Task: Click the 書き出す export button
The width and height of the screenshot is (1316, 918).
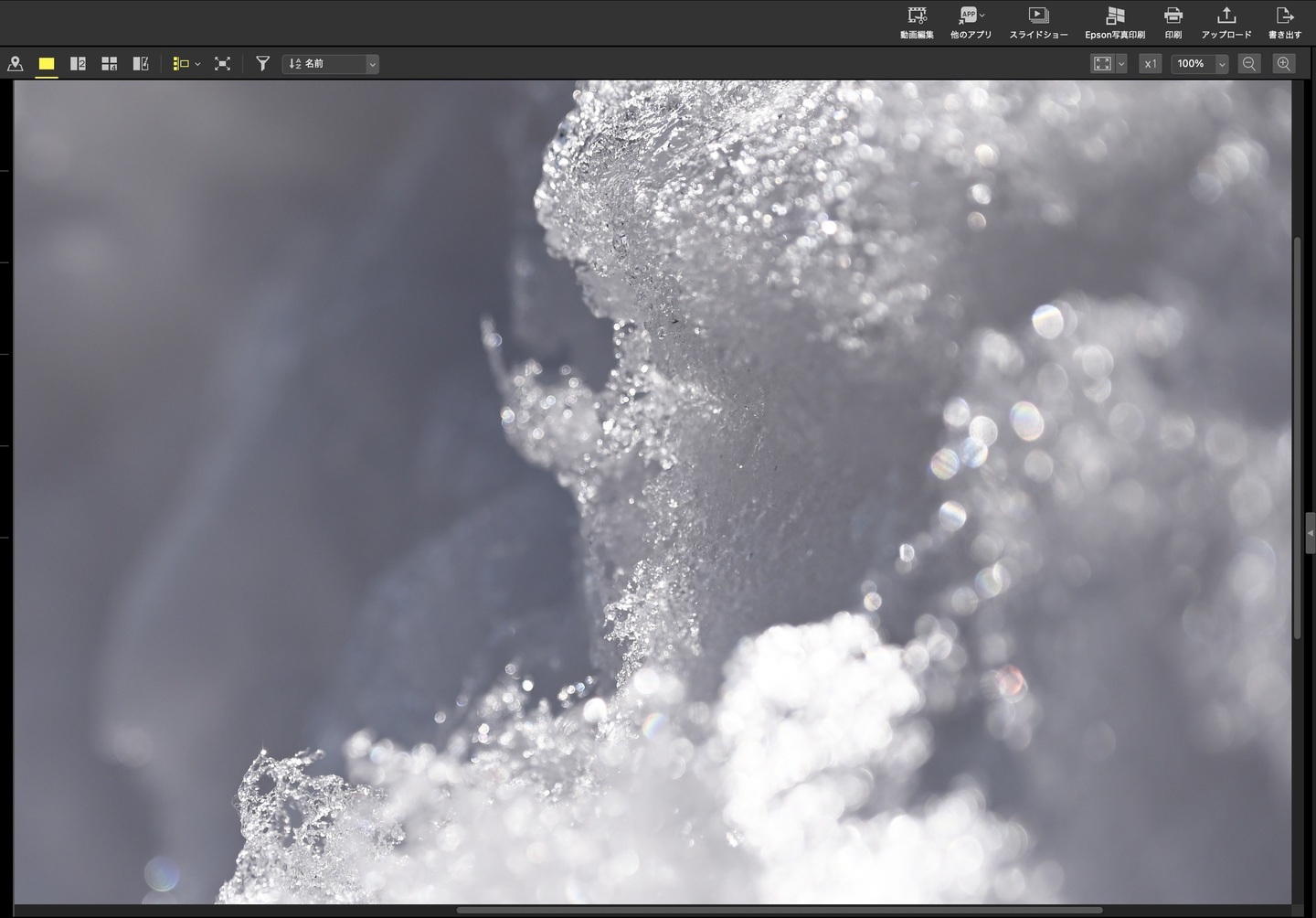Action: point(1285,22)
